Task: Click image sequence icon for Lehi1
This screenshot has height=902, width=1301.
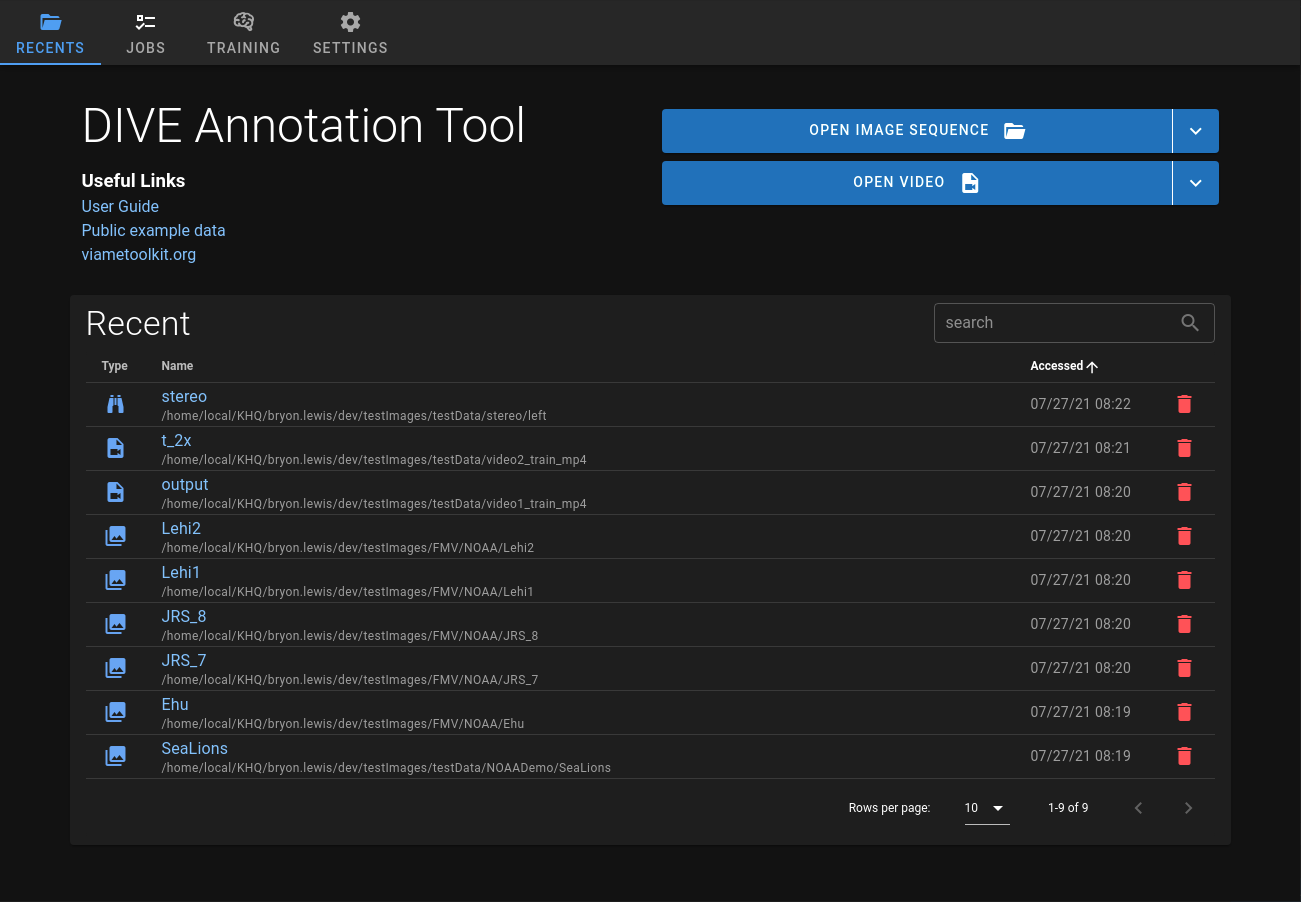Action: [116, 580]
